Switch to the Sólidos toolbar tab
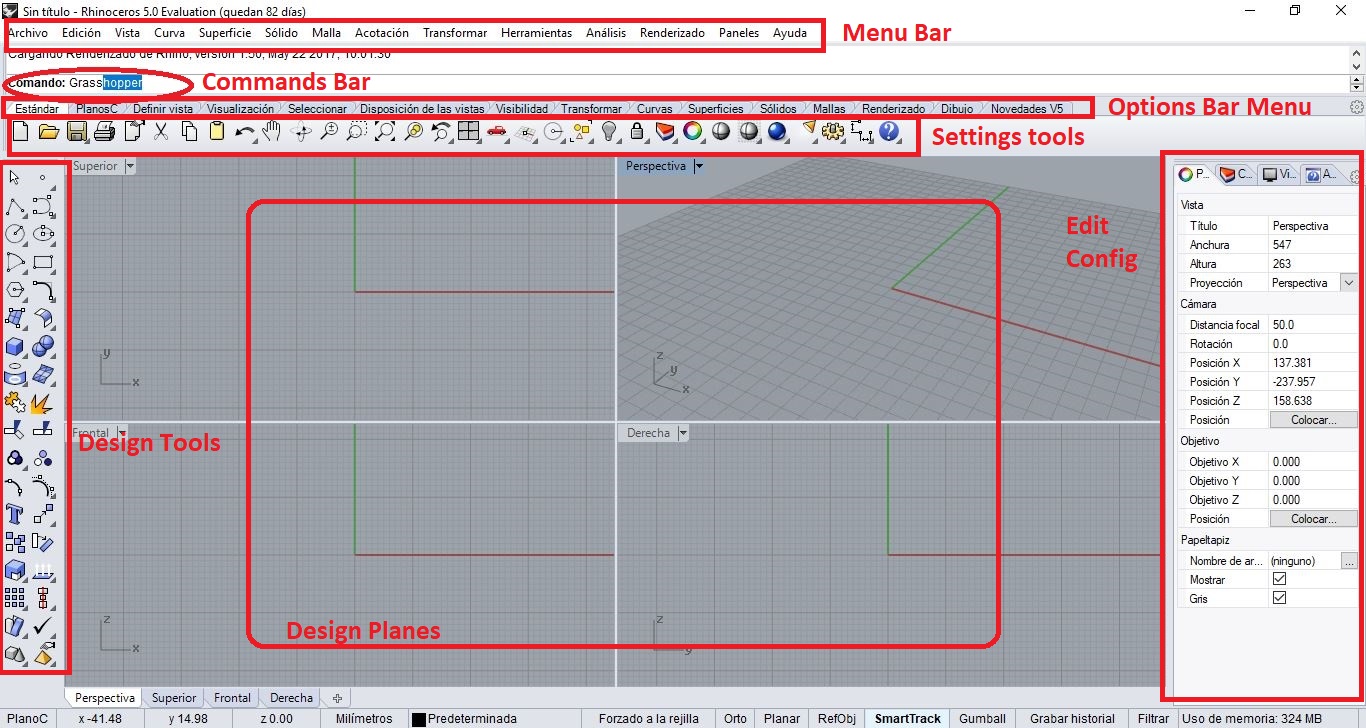The height and width of the screenshot is (728, 1366). [x=778, y=108]
